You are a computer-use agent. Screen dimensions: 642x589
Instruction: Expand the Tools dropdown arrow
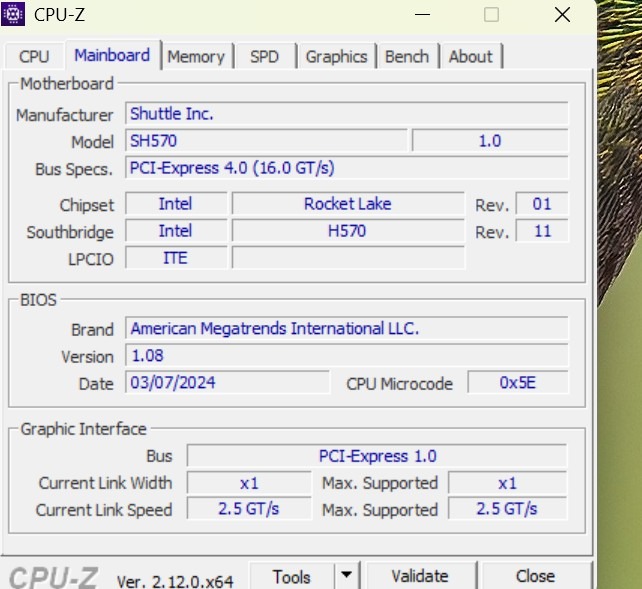tap(346, 575)
